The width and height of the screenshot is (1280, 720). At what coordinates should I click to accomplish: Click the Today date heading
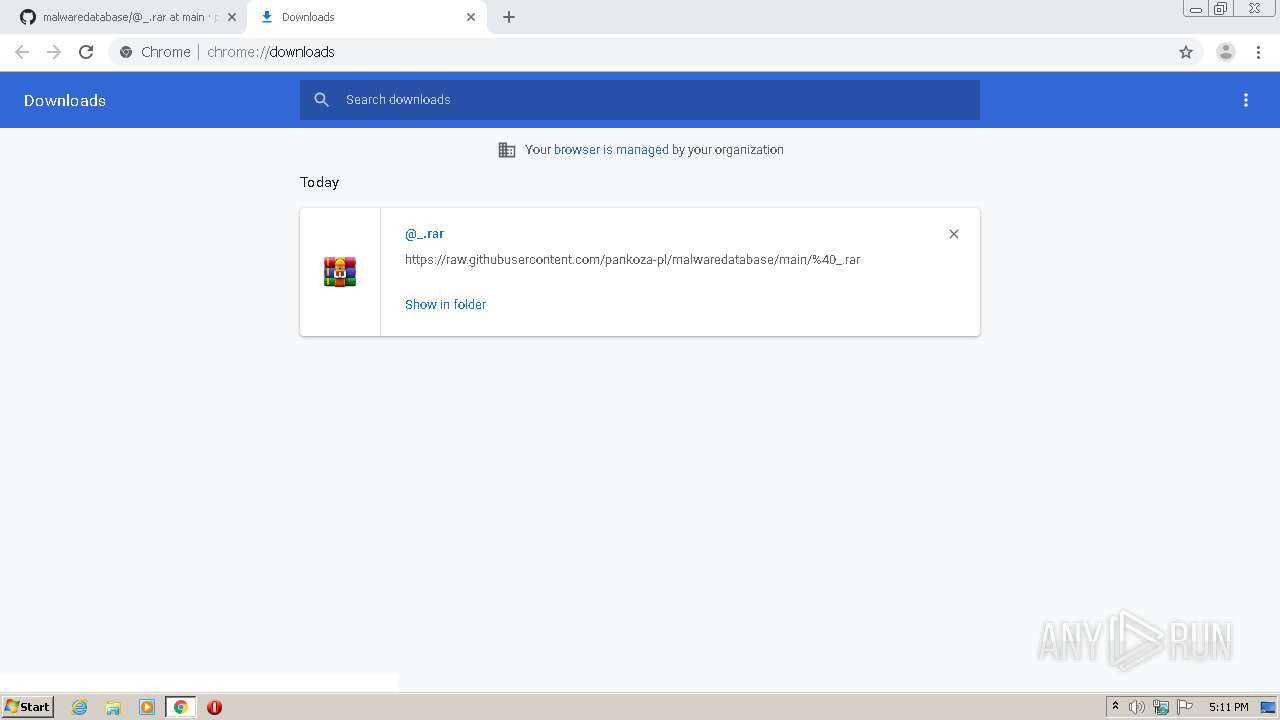[x=320, y=182]
